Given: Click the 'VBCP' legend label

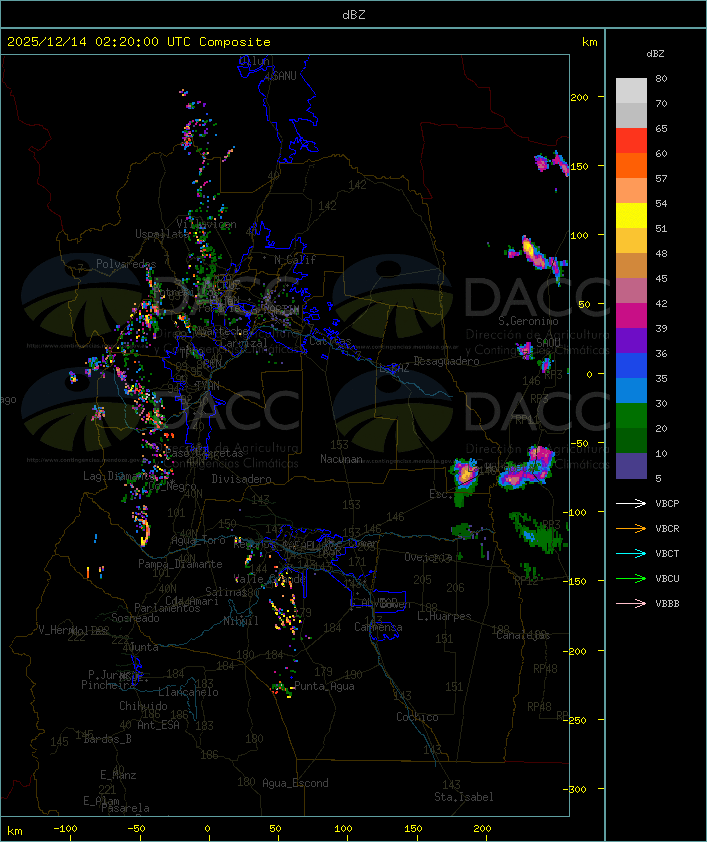Looking at the screenshot, I should tap(667, 503).
